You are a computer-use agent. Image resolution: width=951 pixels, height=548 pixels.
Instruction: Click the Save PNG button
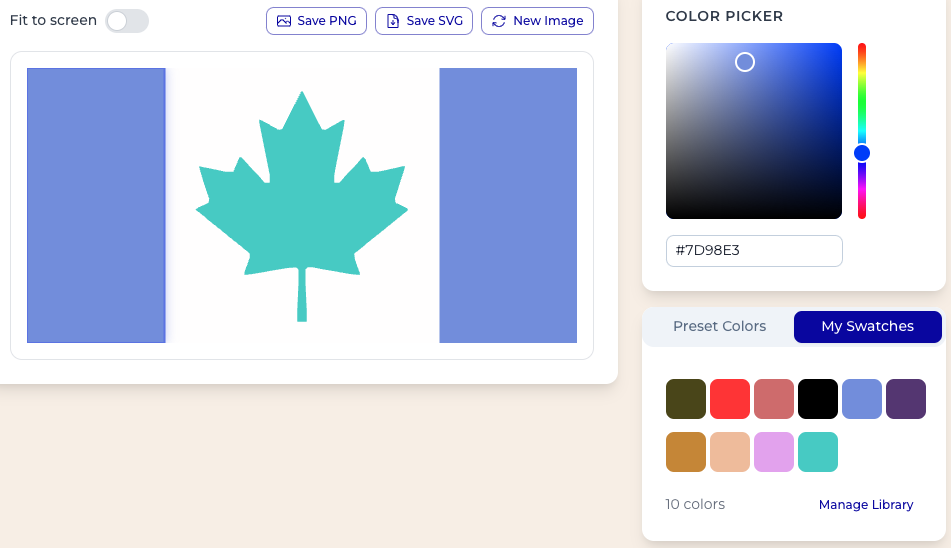pos(316,21)
